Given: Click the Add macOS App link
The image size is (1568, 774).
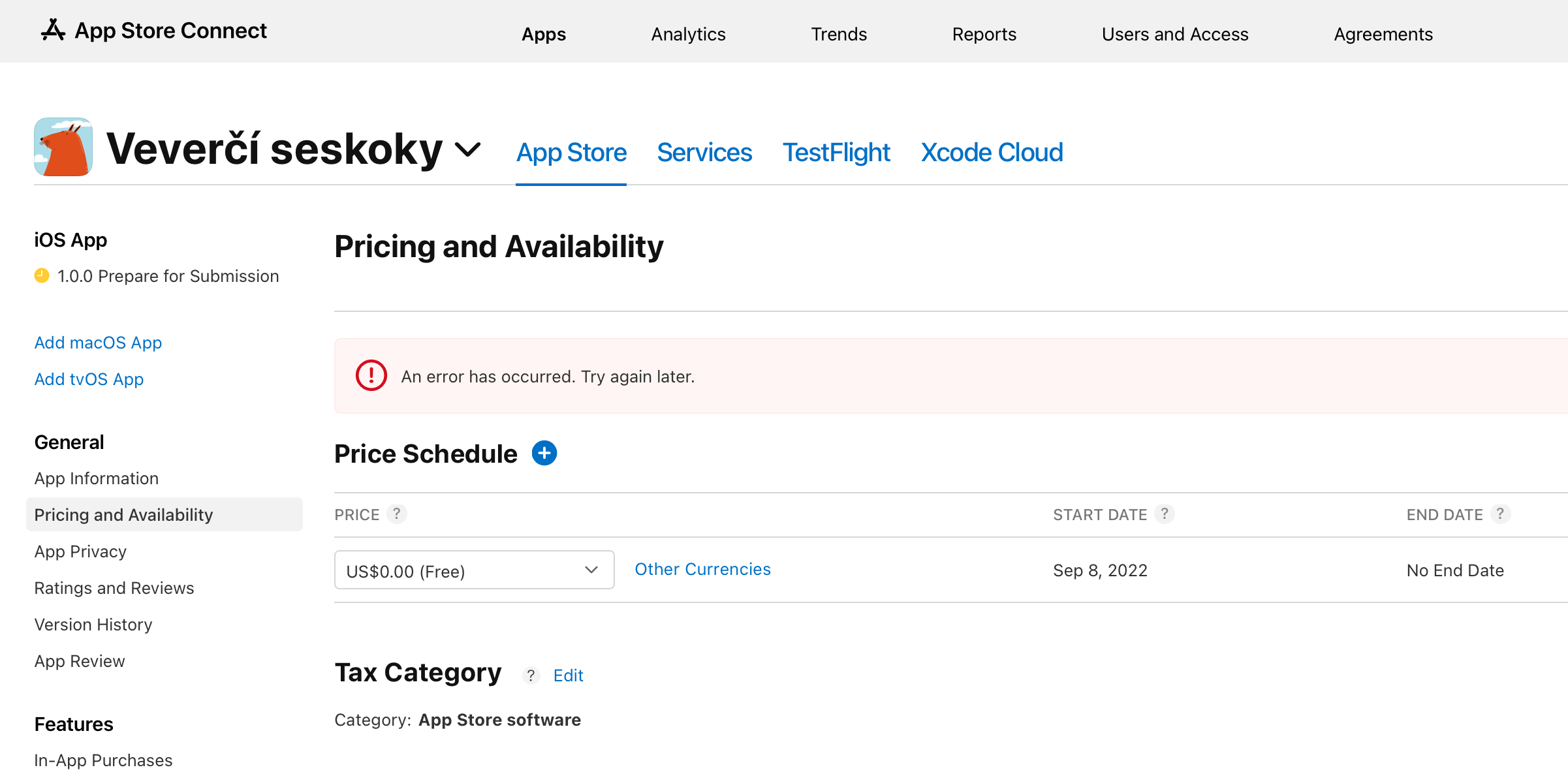Looking at the screenshot, I should click(x=98, y=343).
